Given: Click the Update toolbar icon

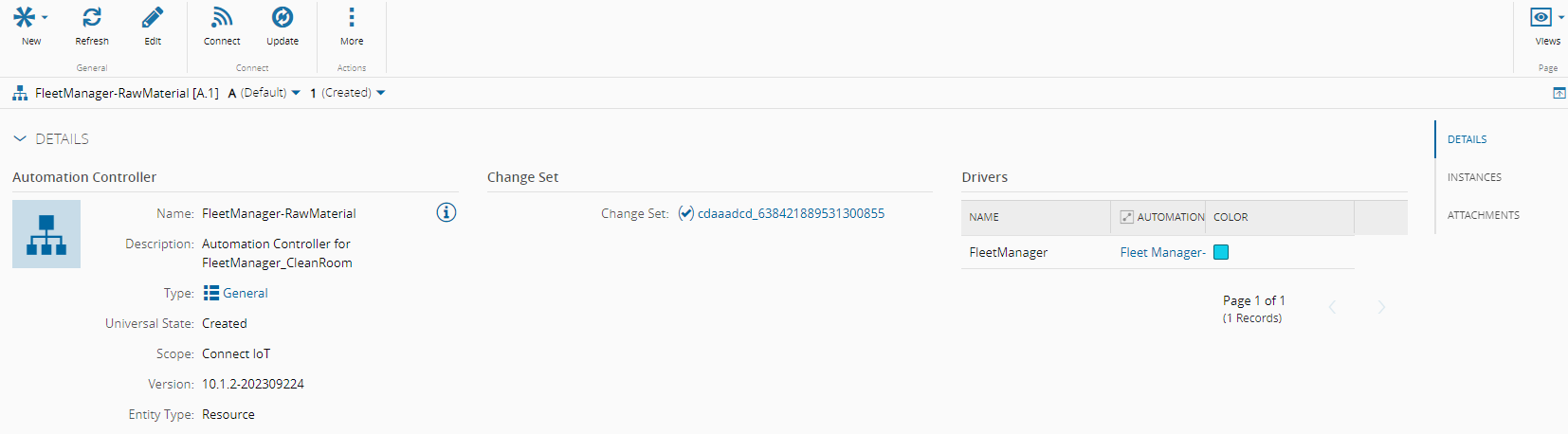Looking at the screenshot, I should point(283,17).
